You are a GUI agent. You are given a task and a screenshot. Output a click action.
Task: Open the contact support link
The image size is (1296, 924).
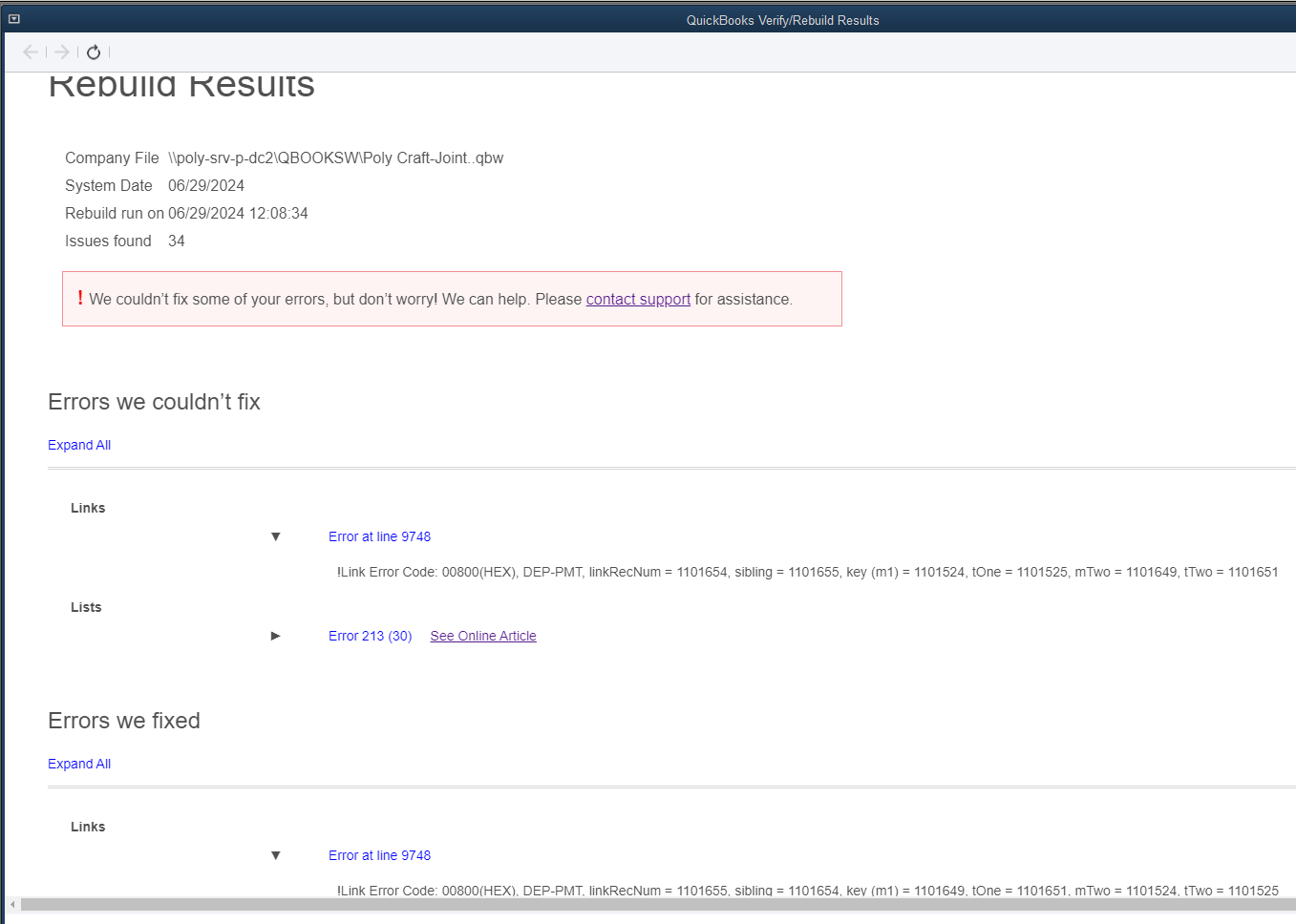tap(638, 300)
